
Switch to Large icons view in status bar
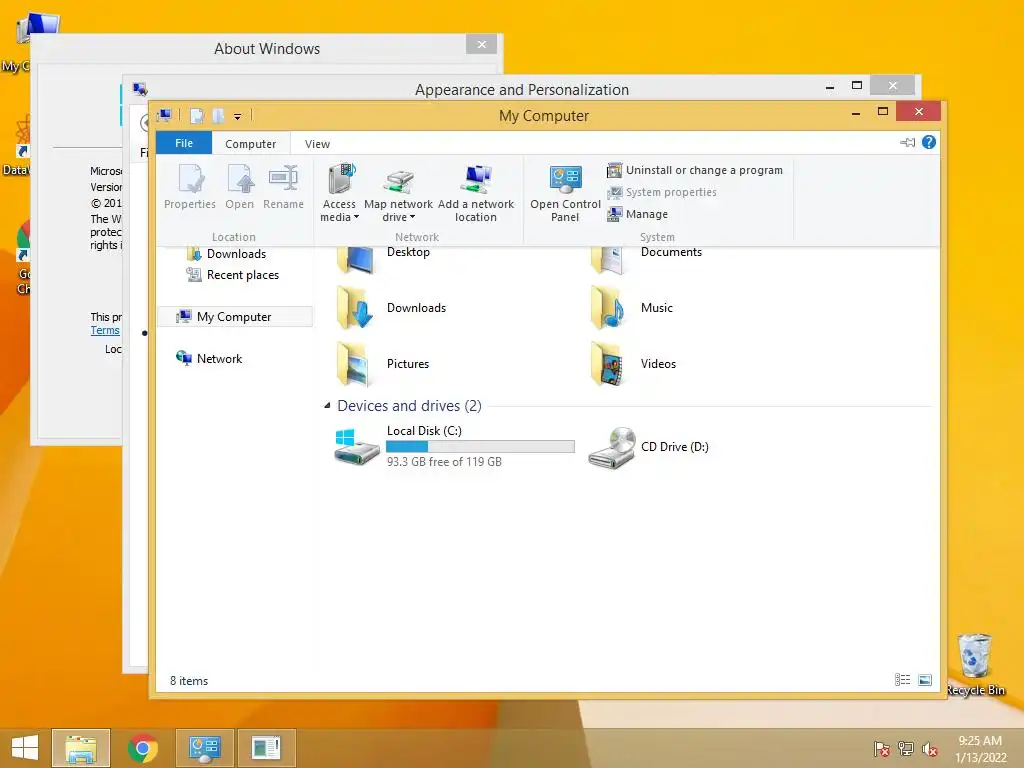(x=925, y=680)
